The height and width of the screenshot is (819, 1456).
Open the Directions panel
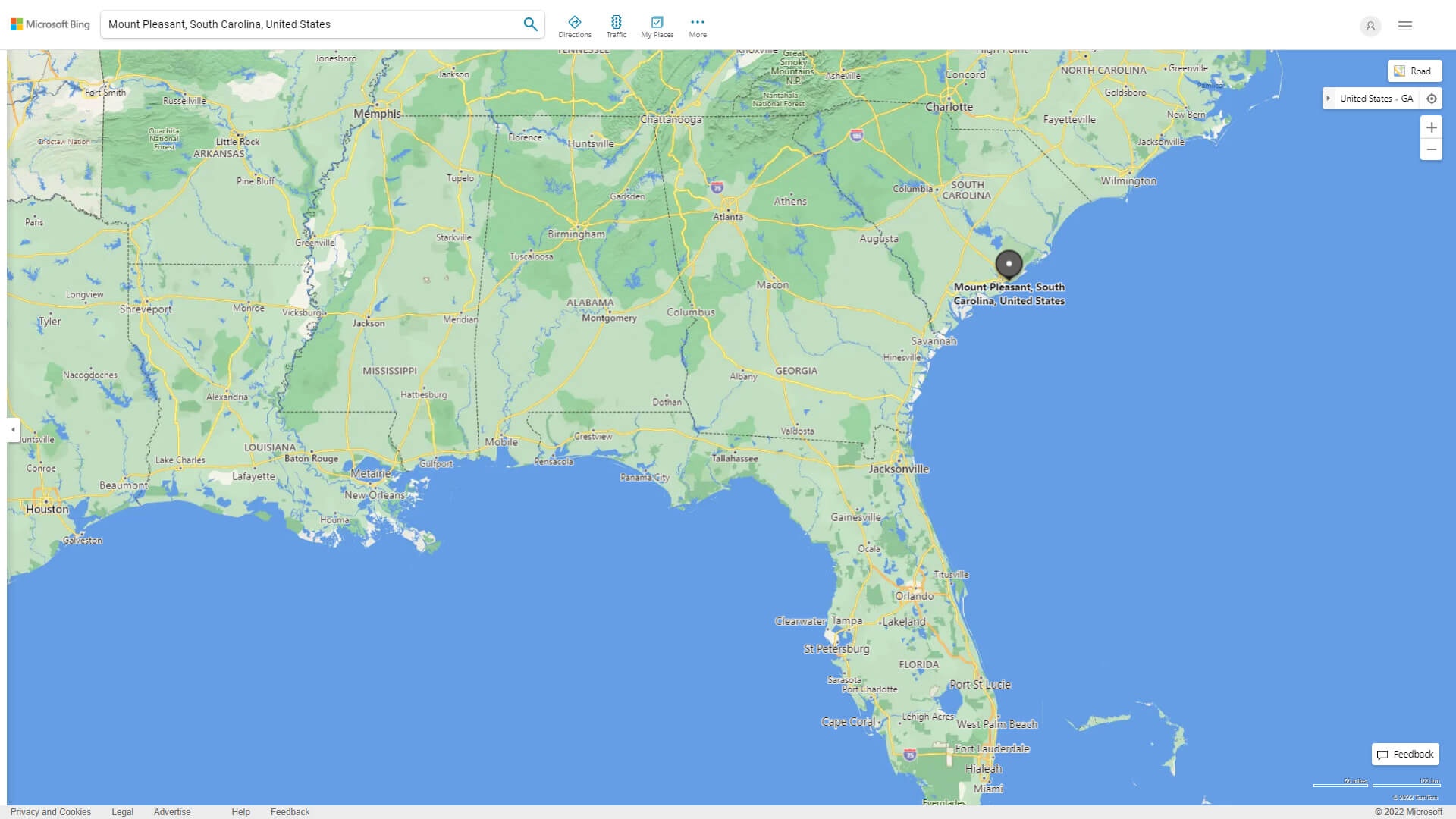click(576, 25)
